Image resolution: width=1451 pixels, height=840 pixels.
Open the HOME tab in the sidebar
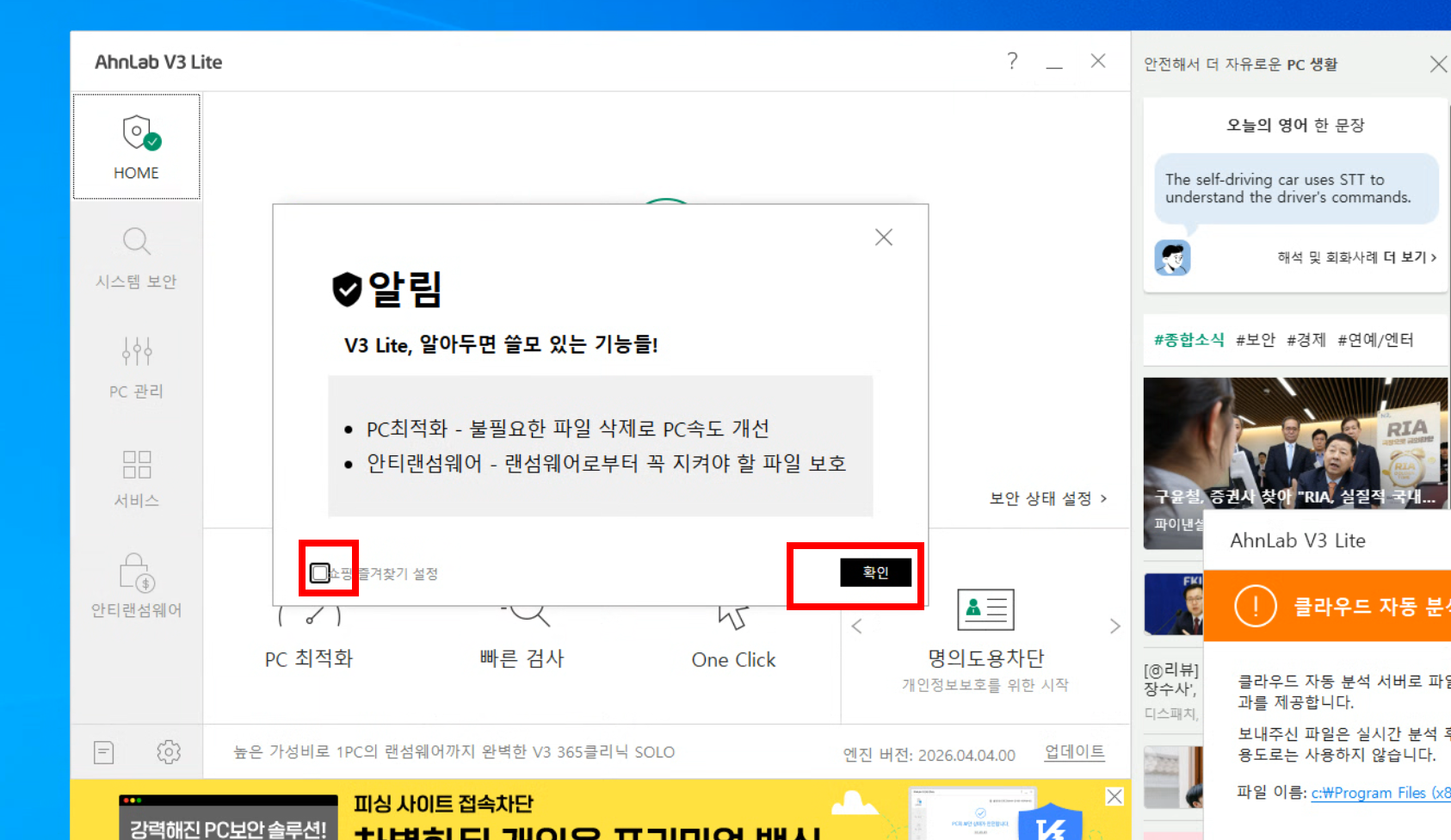pyautogui.click(x=137, y=146)
